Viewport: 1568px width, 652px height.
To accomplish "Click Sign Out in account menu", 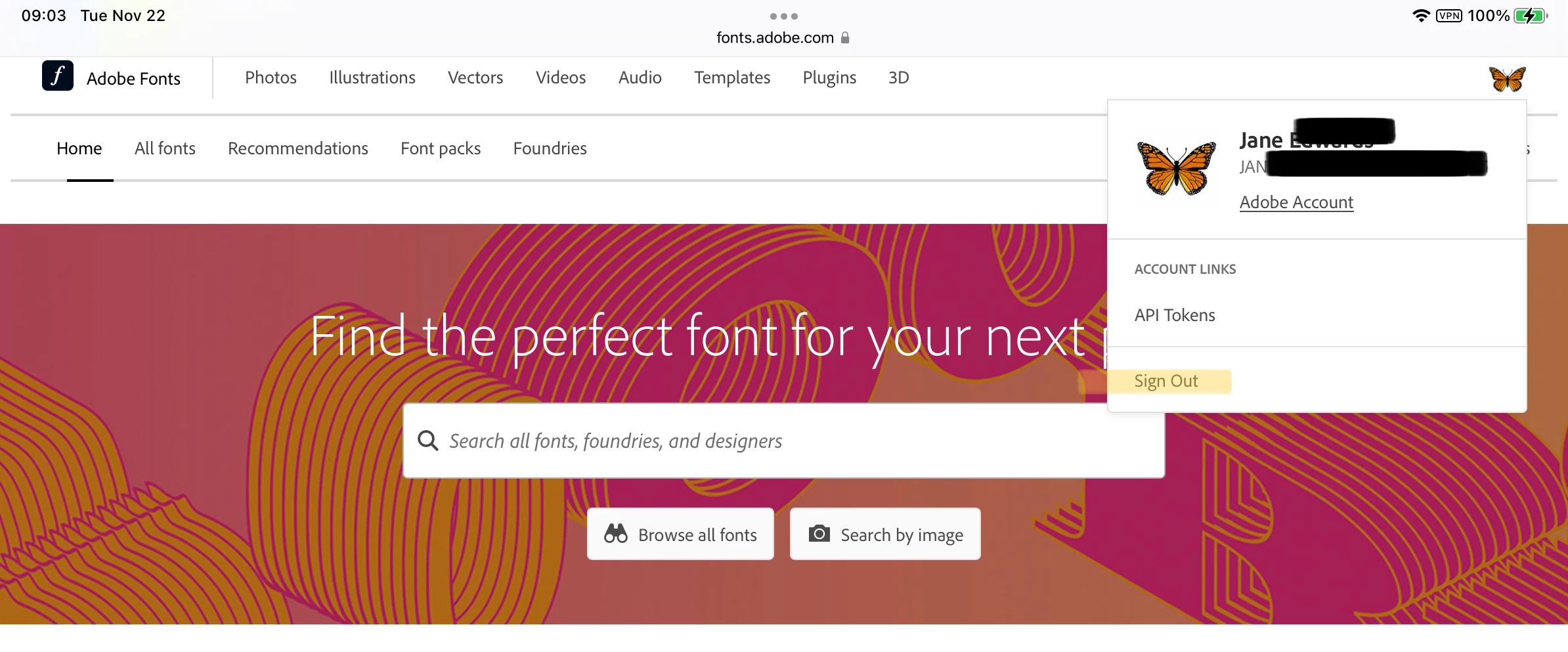I will pyautogui.click(x=1166, y=381).
